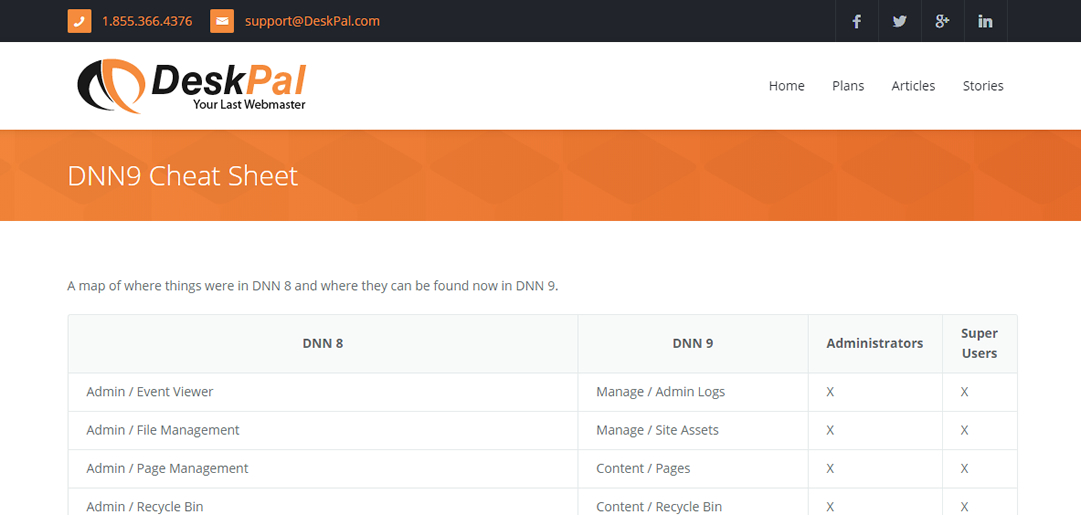Navigate to the Stories menu item
The image size is (1081, 515).
coord(983,86)
